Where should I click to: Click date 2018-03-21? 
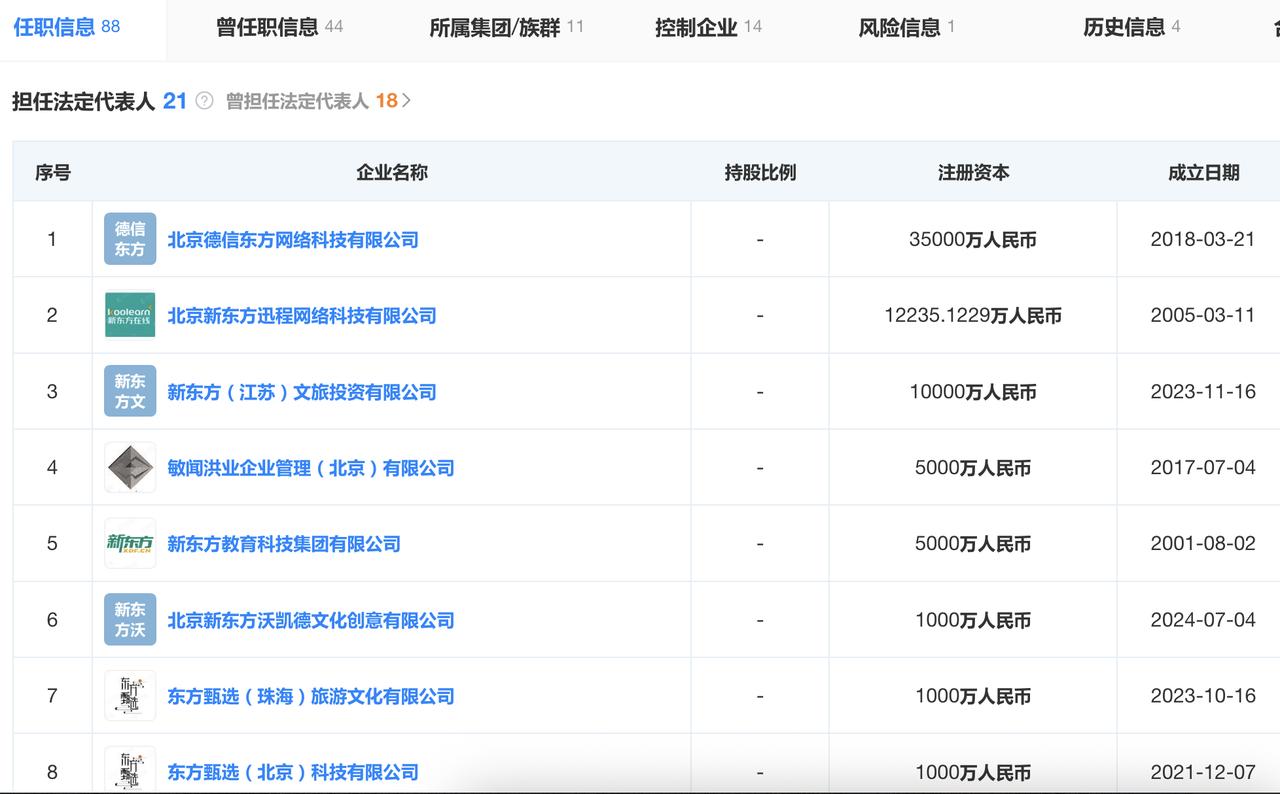click(x=1203, y=239)
